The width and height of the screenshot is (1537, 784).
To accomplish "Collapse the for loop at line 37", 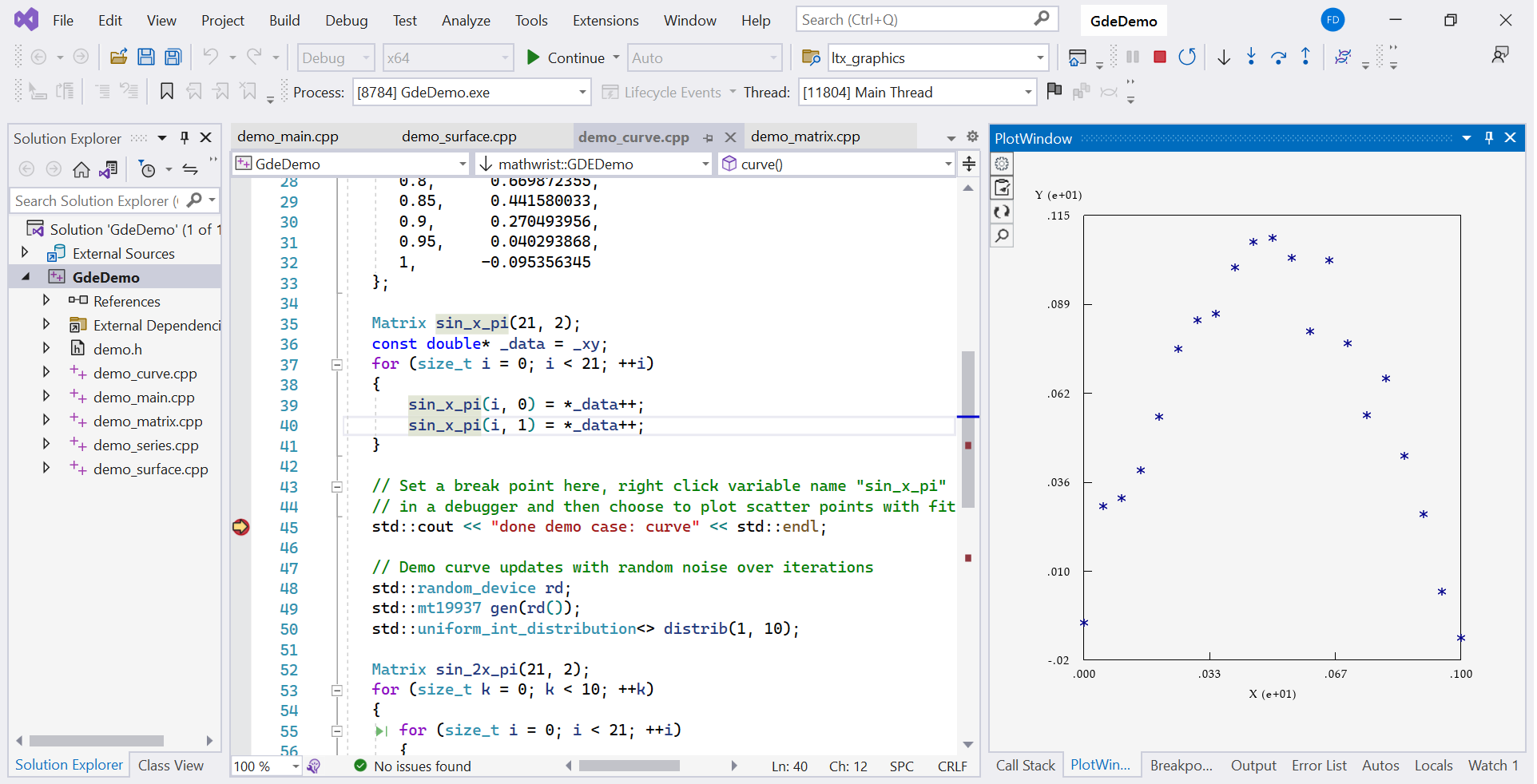I will point(337,364).
